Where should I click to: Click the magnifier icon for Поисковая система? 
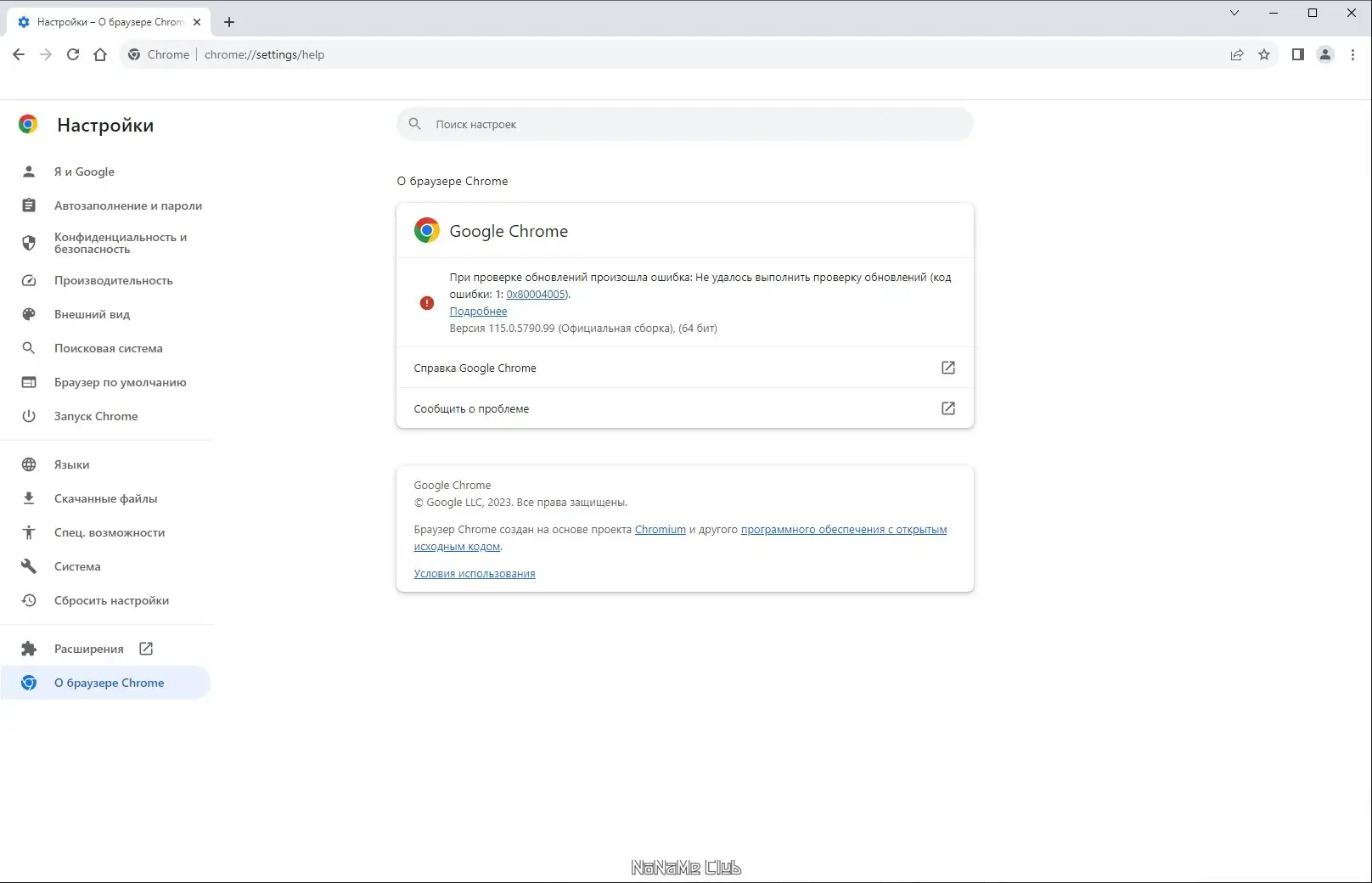pyautogui.click(x=29, y=348)
